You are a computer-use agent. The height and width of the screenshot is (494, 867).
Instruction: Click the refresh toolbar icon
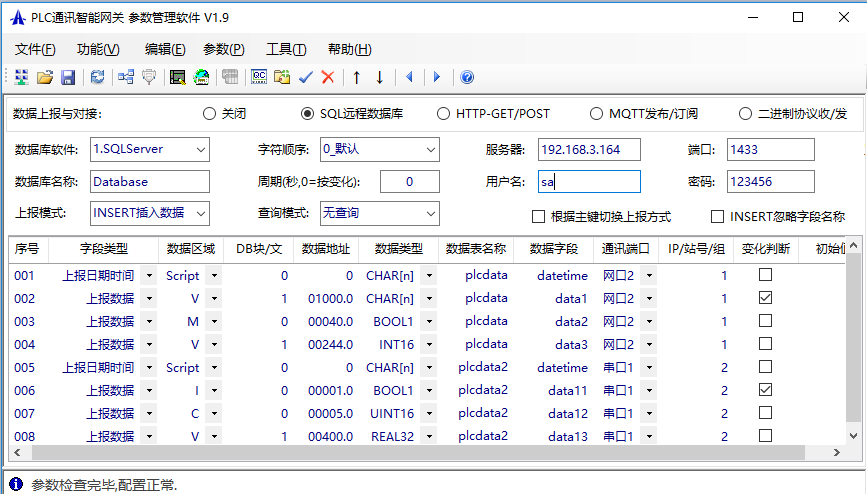coord(98,77)
